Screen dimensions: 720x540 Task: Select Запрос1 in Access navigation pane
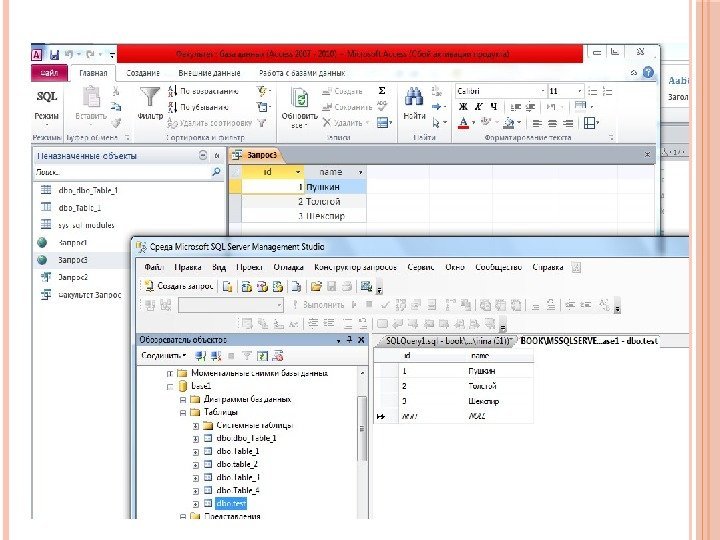point(73,242)
